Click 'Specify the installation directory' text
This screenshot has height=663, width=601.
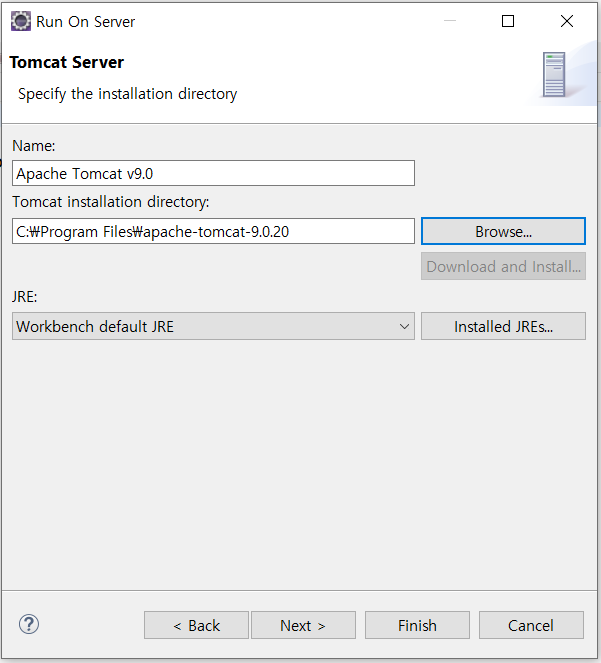pyautogui.click(x=127, y=94)
